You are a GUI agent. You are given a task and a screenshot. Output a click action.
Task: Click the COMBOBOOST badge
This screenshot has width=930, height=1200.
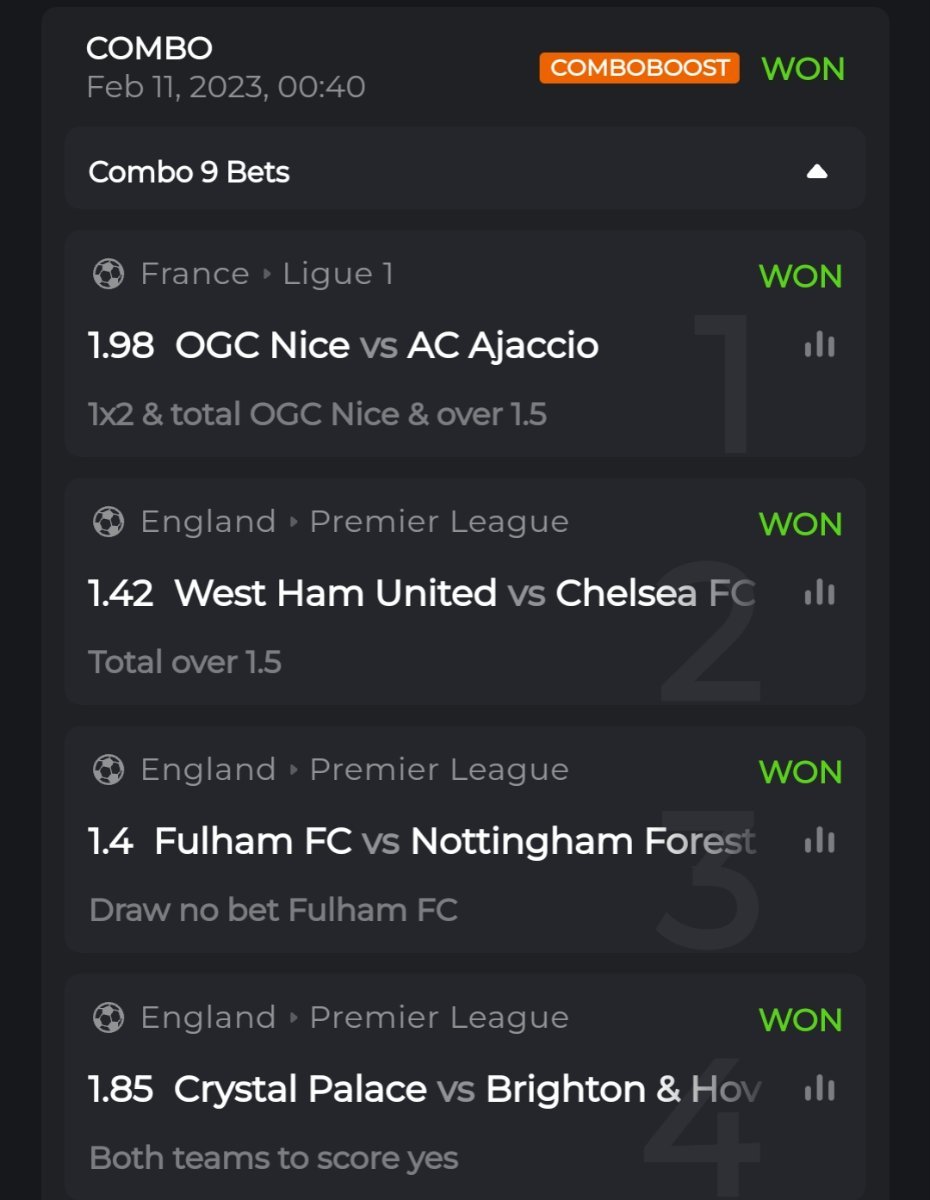[639, 68]
